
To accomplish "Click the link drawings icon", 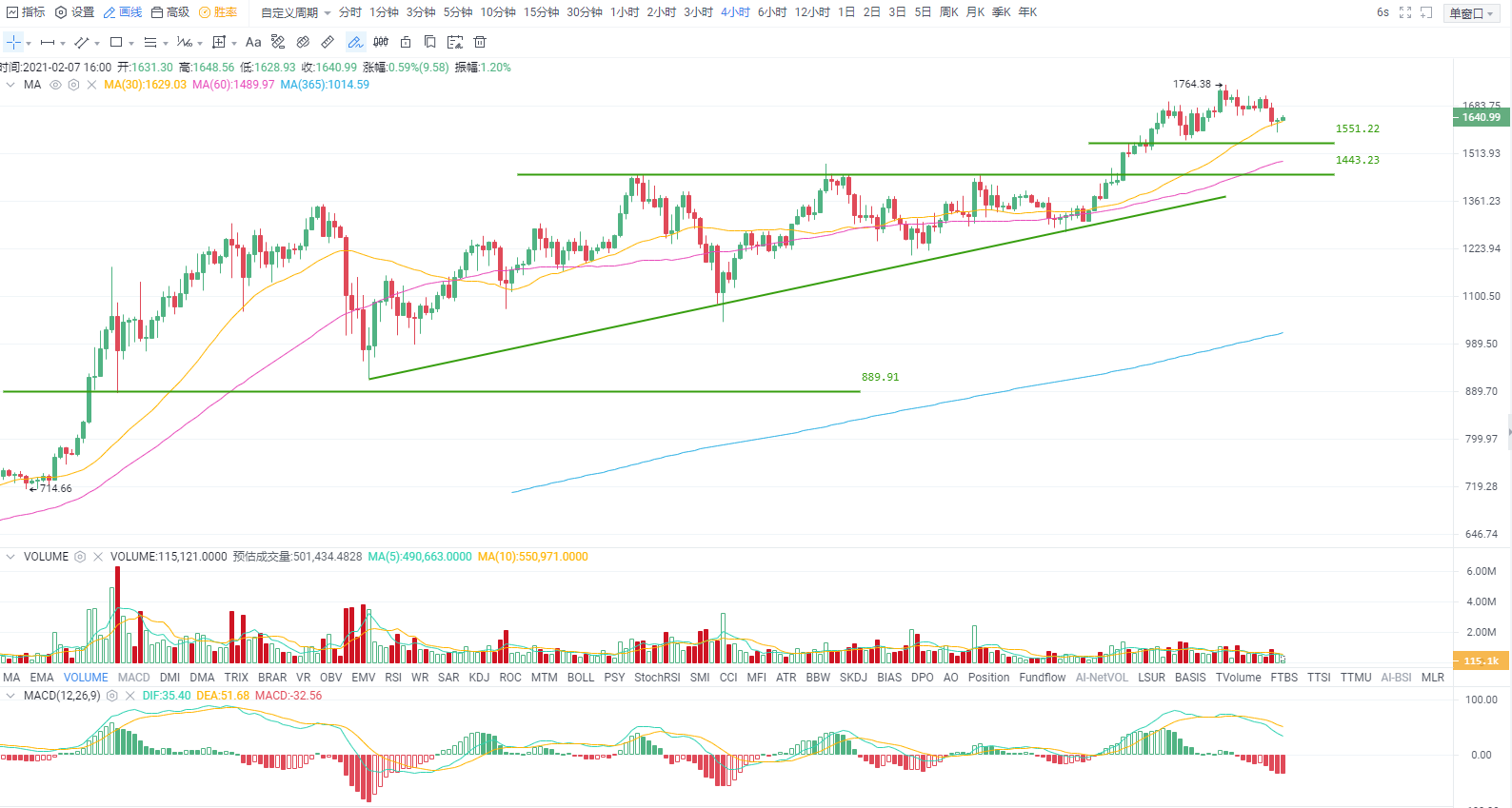I will click(303, 42).
